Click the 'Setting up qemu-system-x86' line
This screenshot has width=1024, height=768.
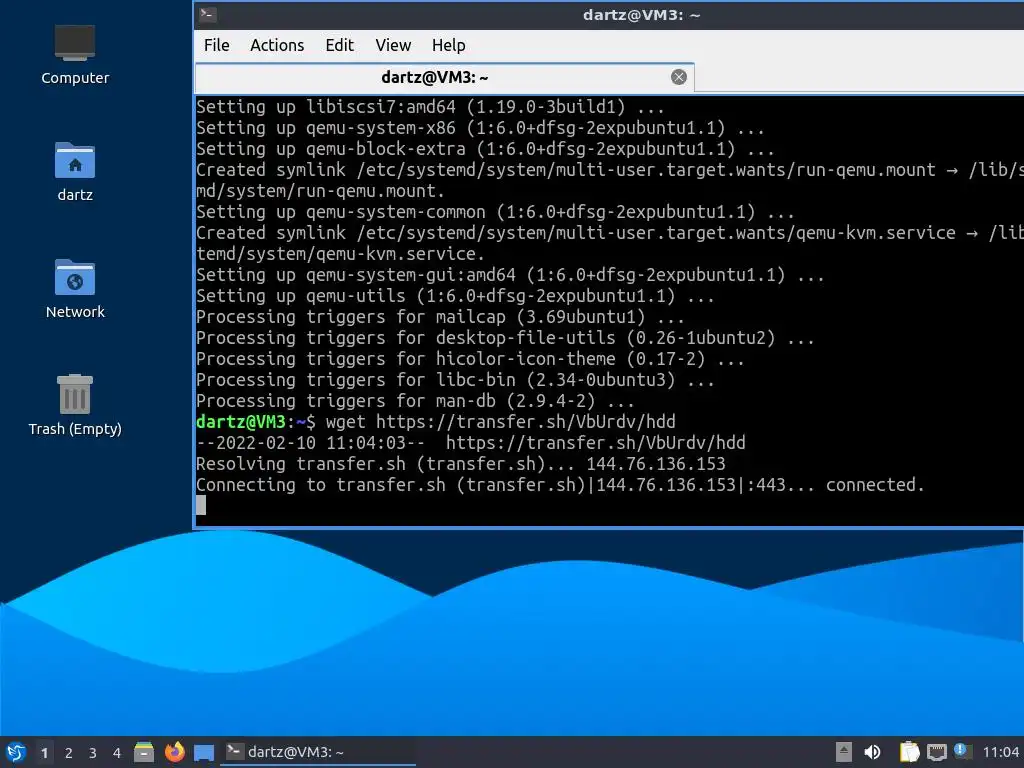click(x=480, y=128)
